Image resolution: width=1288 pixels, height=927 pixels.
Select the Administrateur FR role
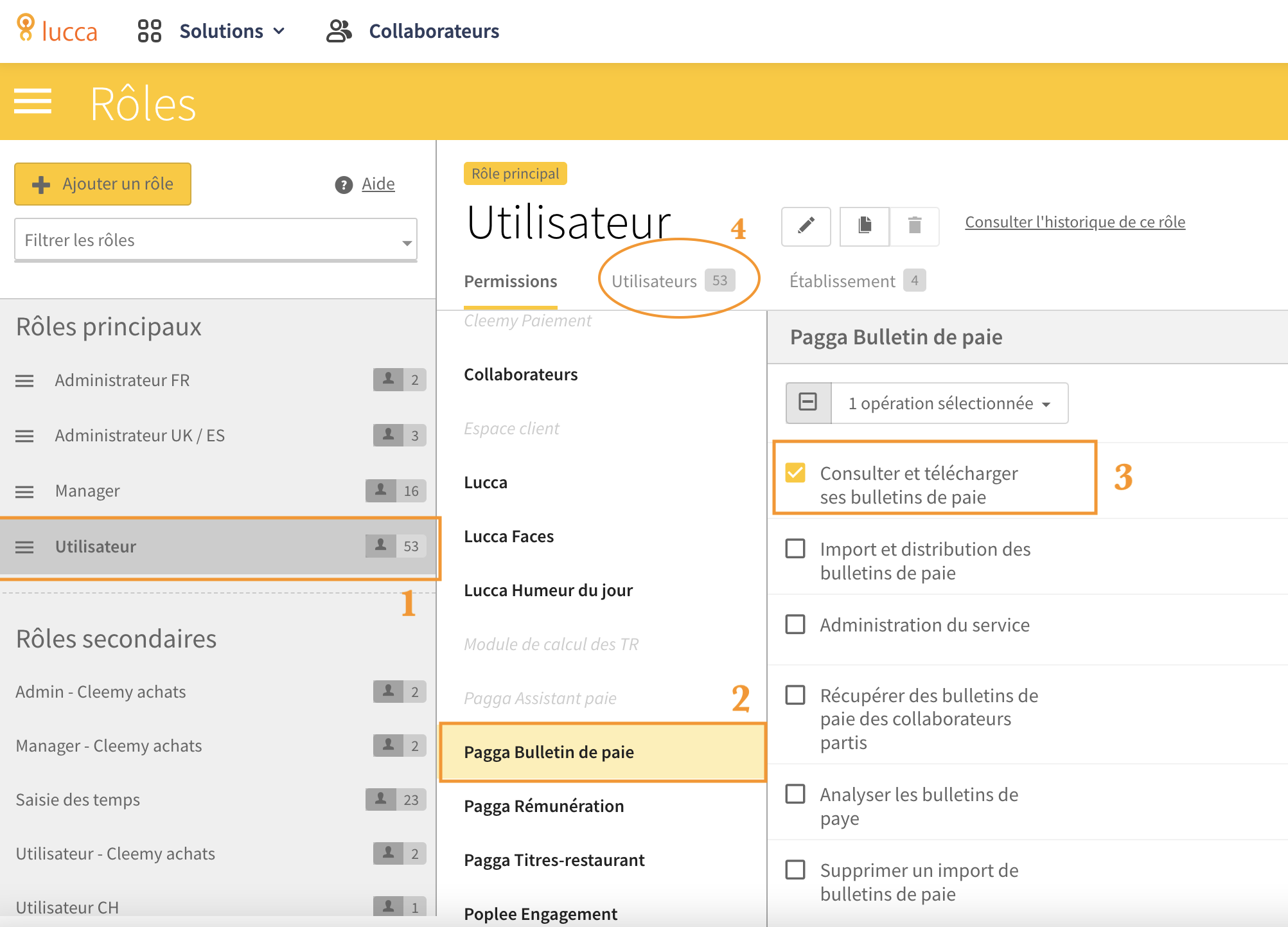point(218,380)
